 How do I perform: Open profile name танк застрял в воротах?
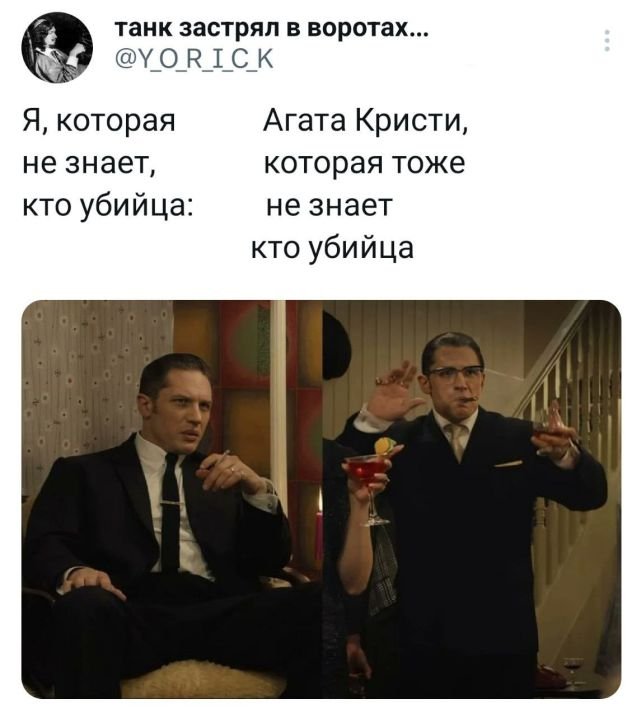pyautogui.click(x=271, y=30)
